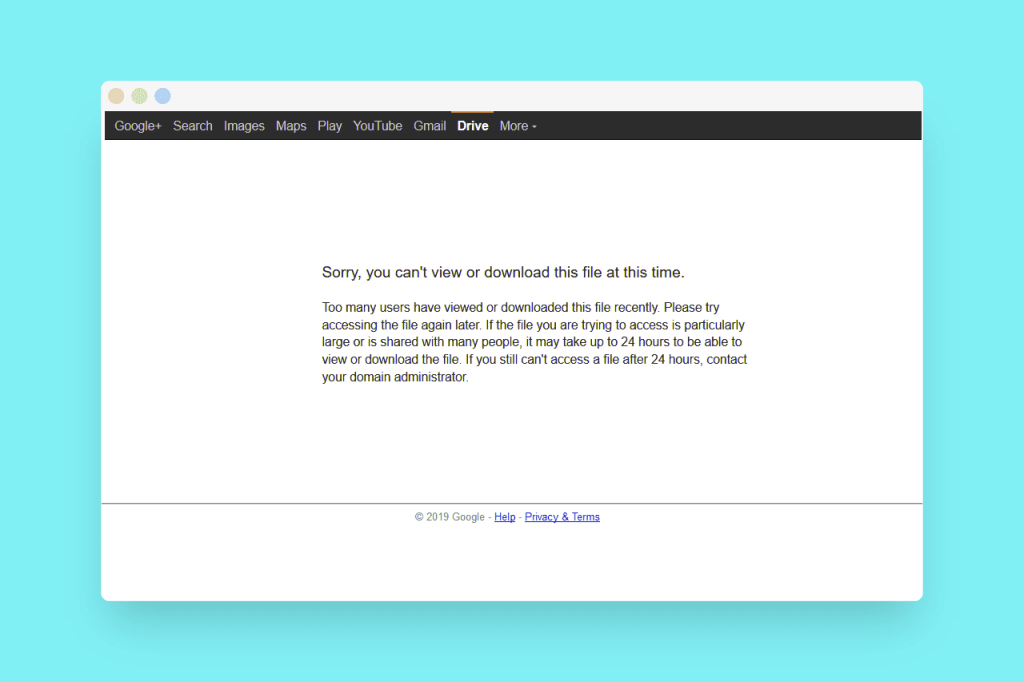
Task: Open the Privacy & Terms link
Action: pyautogui.click(x=562, y=517)
